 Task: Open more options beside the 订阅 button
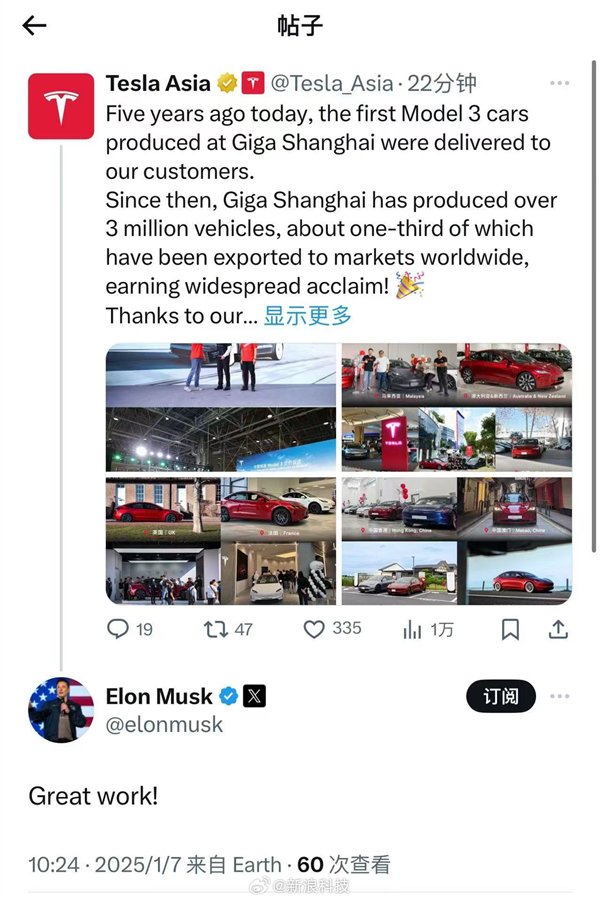[559, 696]
